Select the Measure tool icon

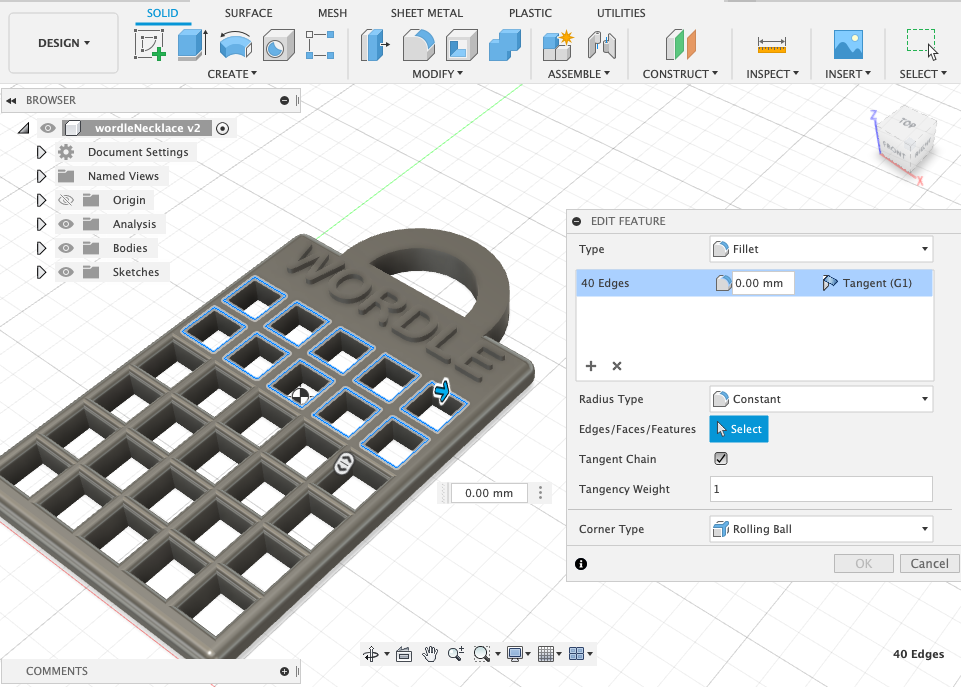tap(772, 45)
